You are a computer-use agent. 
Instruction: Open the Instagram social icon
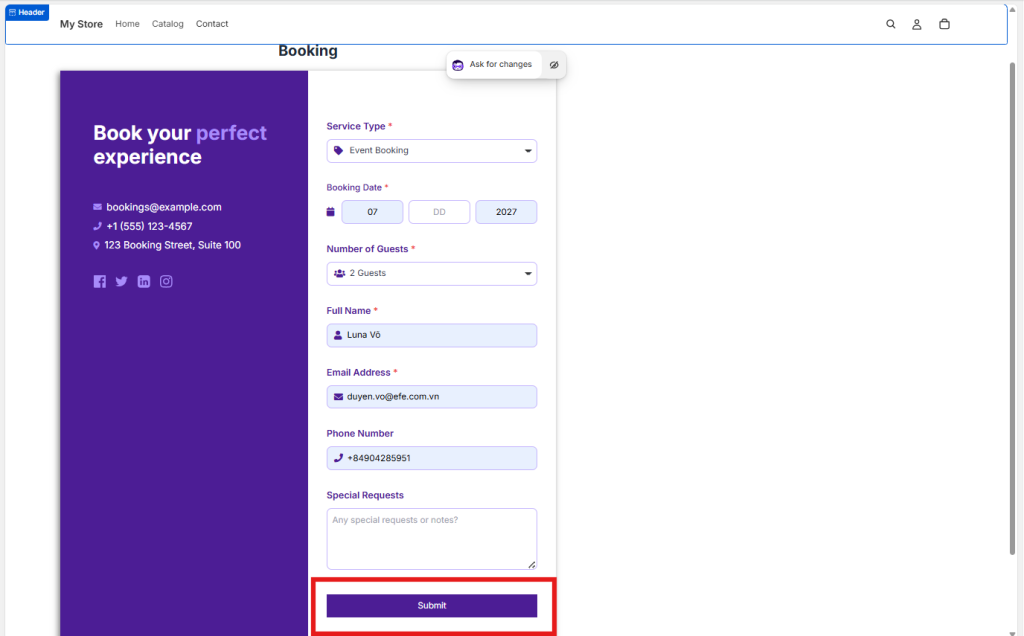[167, 282]
